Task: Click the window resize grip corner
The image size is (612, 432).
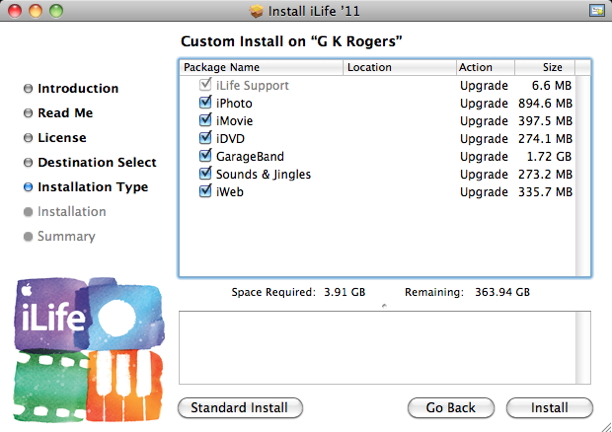Action: point(606,427)
